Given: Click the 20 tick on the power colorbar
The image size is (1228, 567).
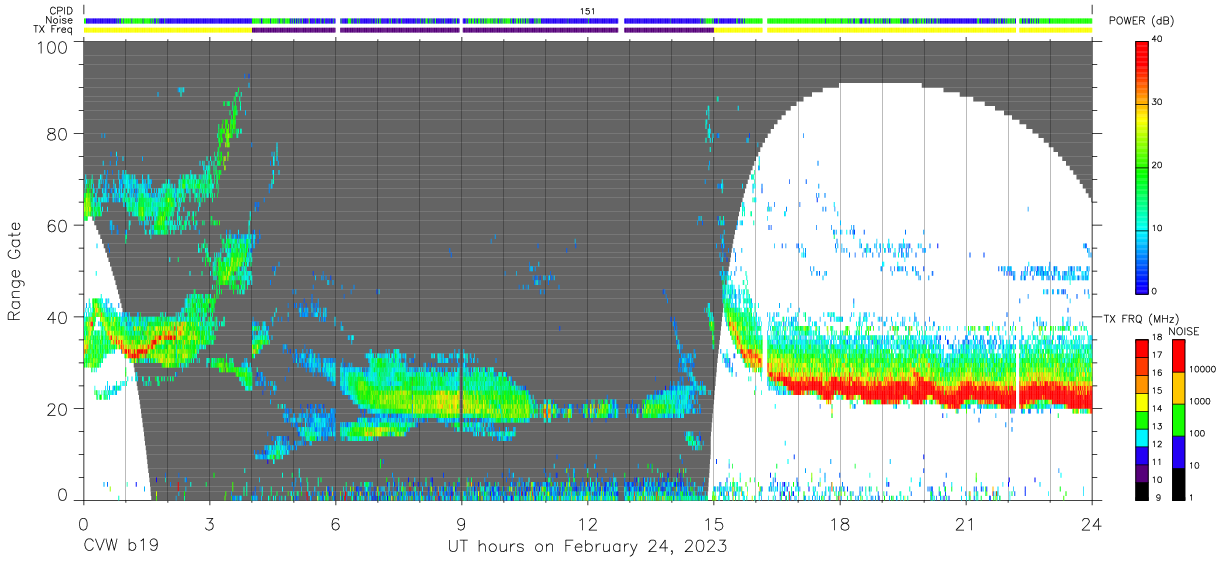Looking at the screenshot, I should (1157, 165).
